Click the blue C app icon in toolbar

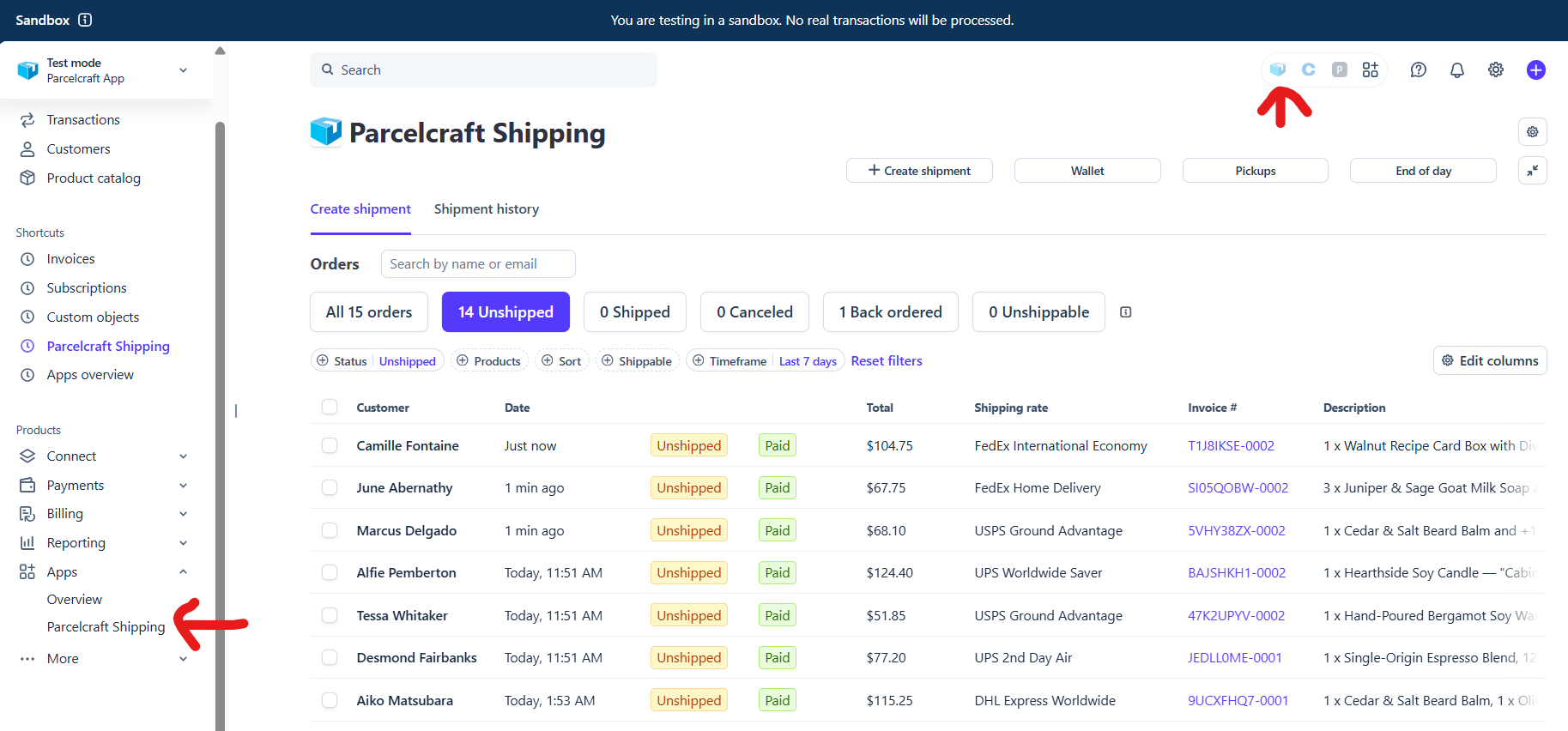(x=1309, y=69)
